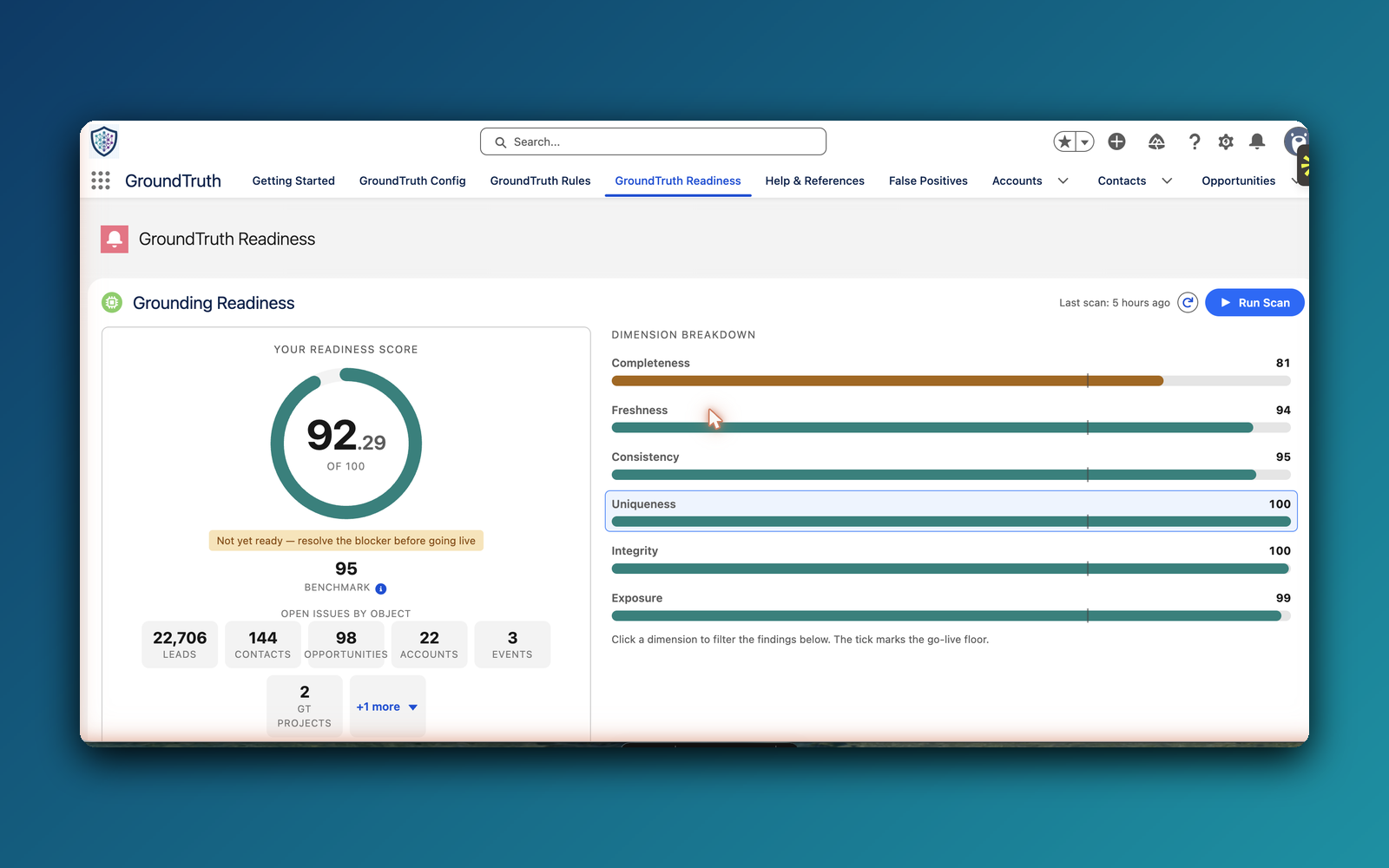Open the Setup gear icon
1389x868 pixels.
tap(1226, 141)
